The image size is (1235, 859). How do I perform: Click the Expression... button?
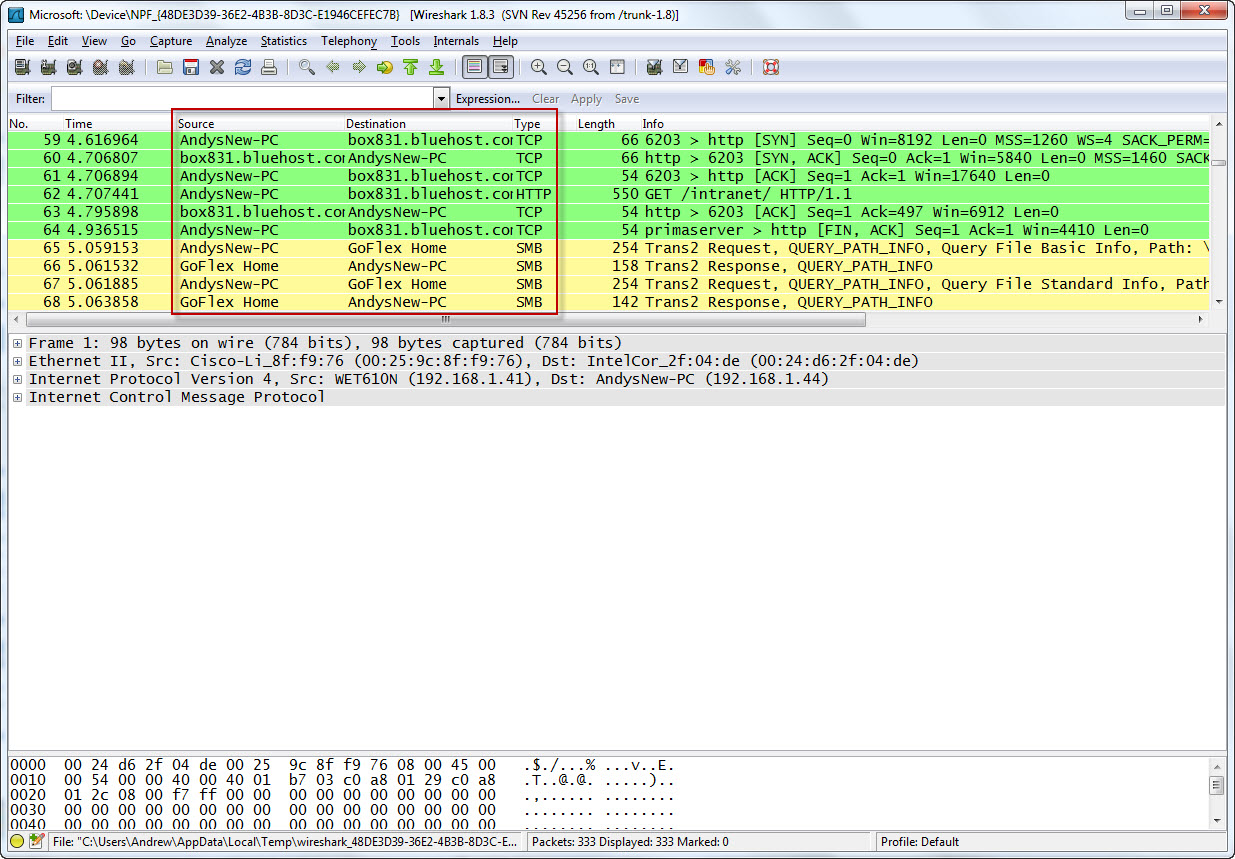pyautogui.click(x=487, y=99)
